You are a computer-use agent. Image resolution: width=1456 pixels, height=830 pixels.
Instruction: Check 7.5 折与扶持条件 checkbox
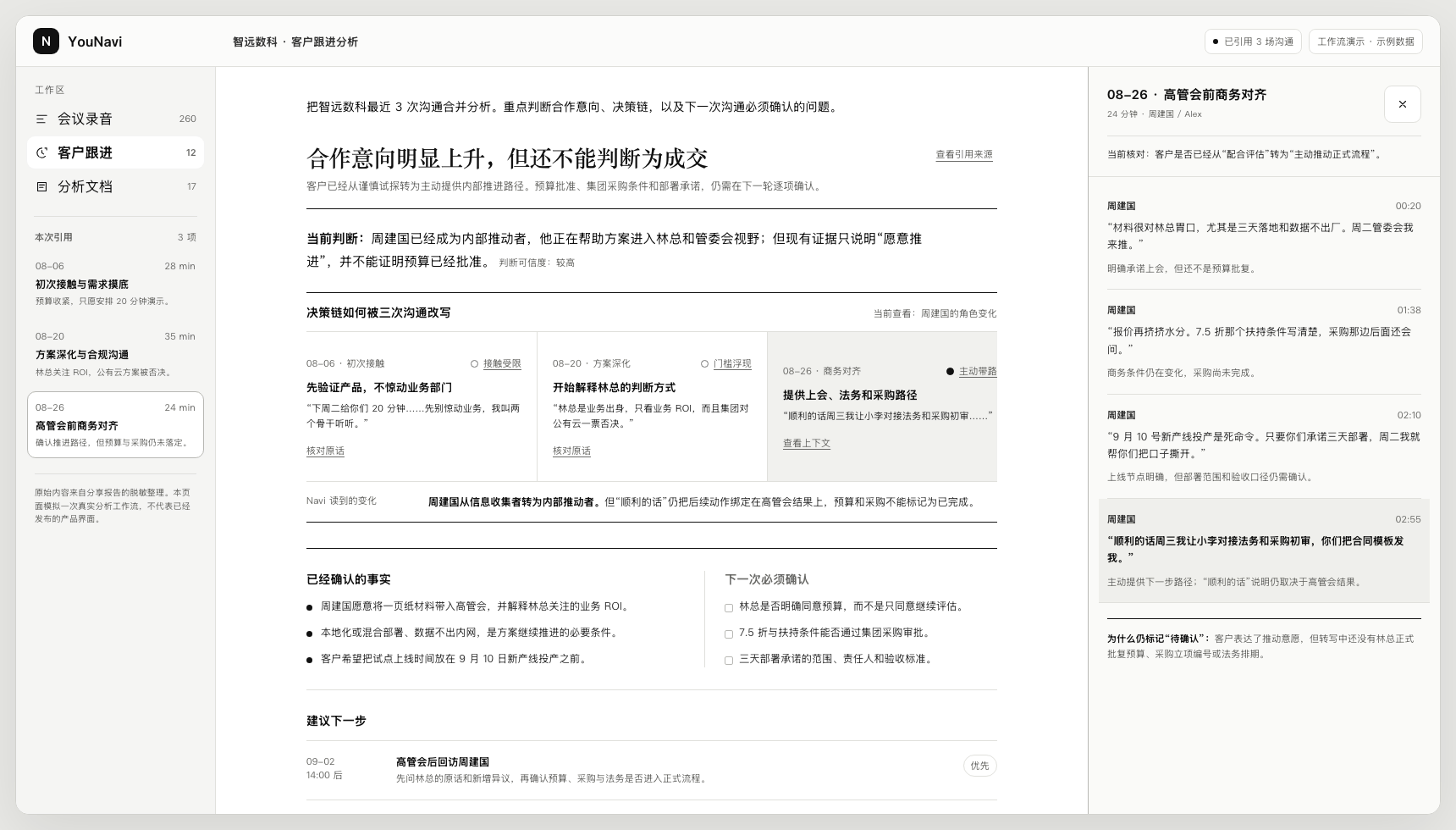click(729, 634)
